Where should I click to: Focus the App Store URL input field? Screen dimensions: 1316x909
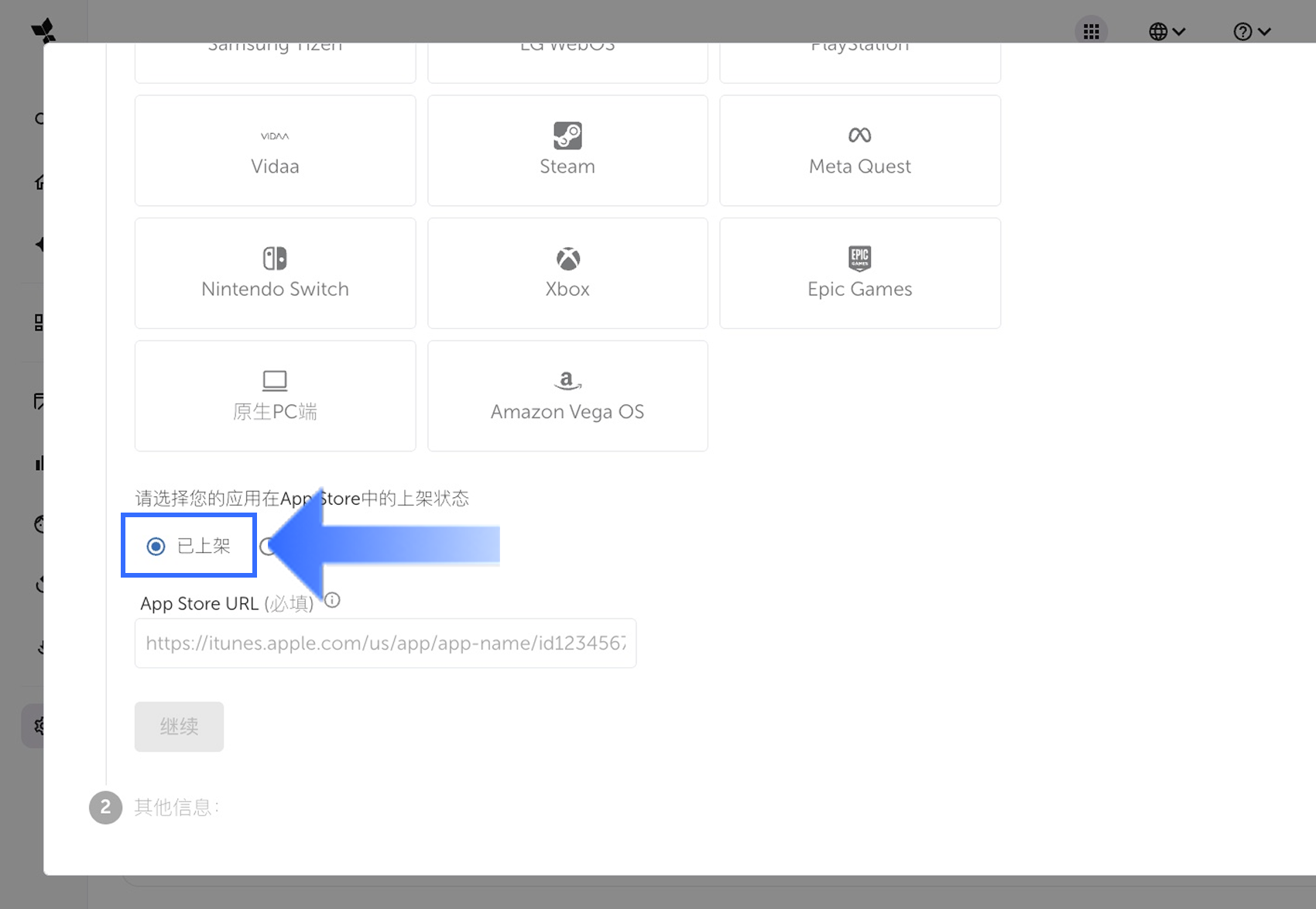[386, 643]
